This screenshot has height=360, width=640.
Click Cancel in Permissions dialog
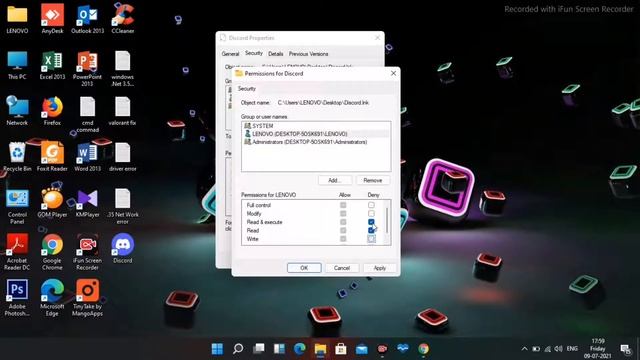pyautogui.click(x=342, y=268)
